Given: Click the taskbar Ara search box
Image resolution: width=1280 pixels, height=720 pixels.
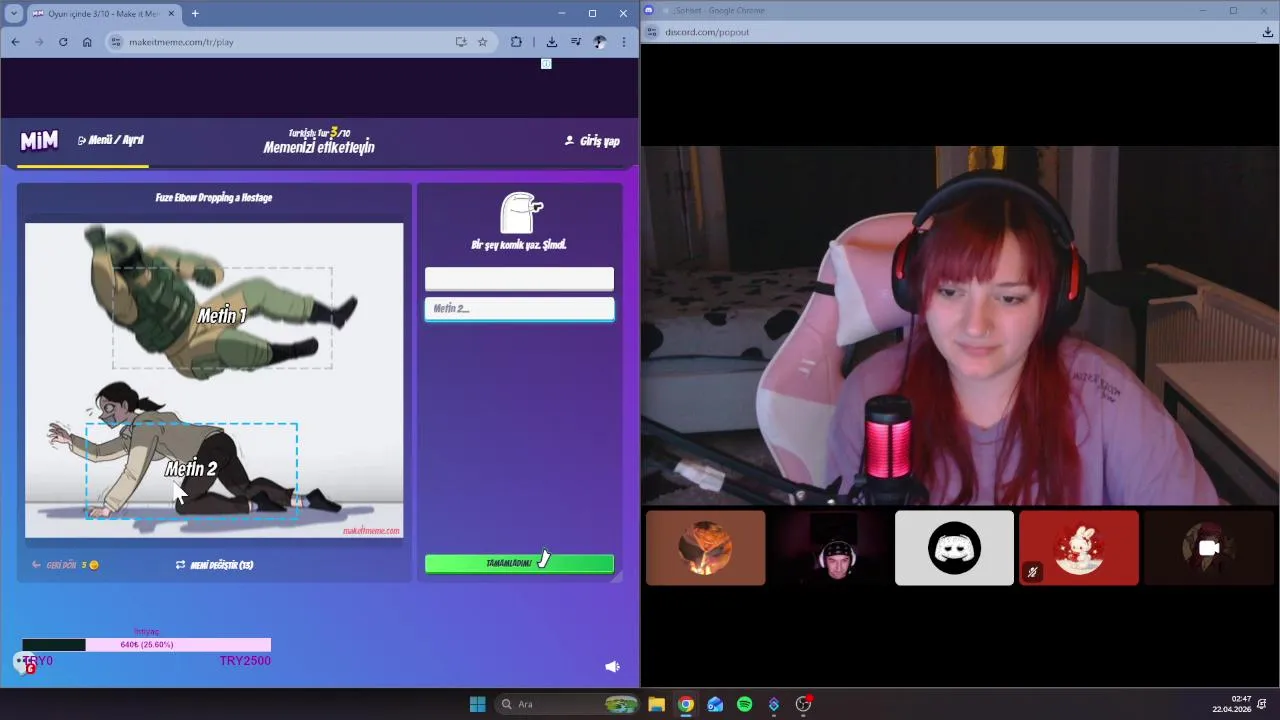Looking at the screenshot, I should 568,704.
